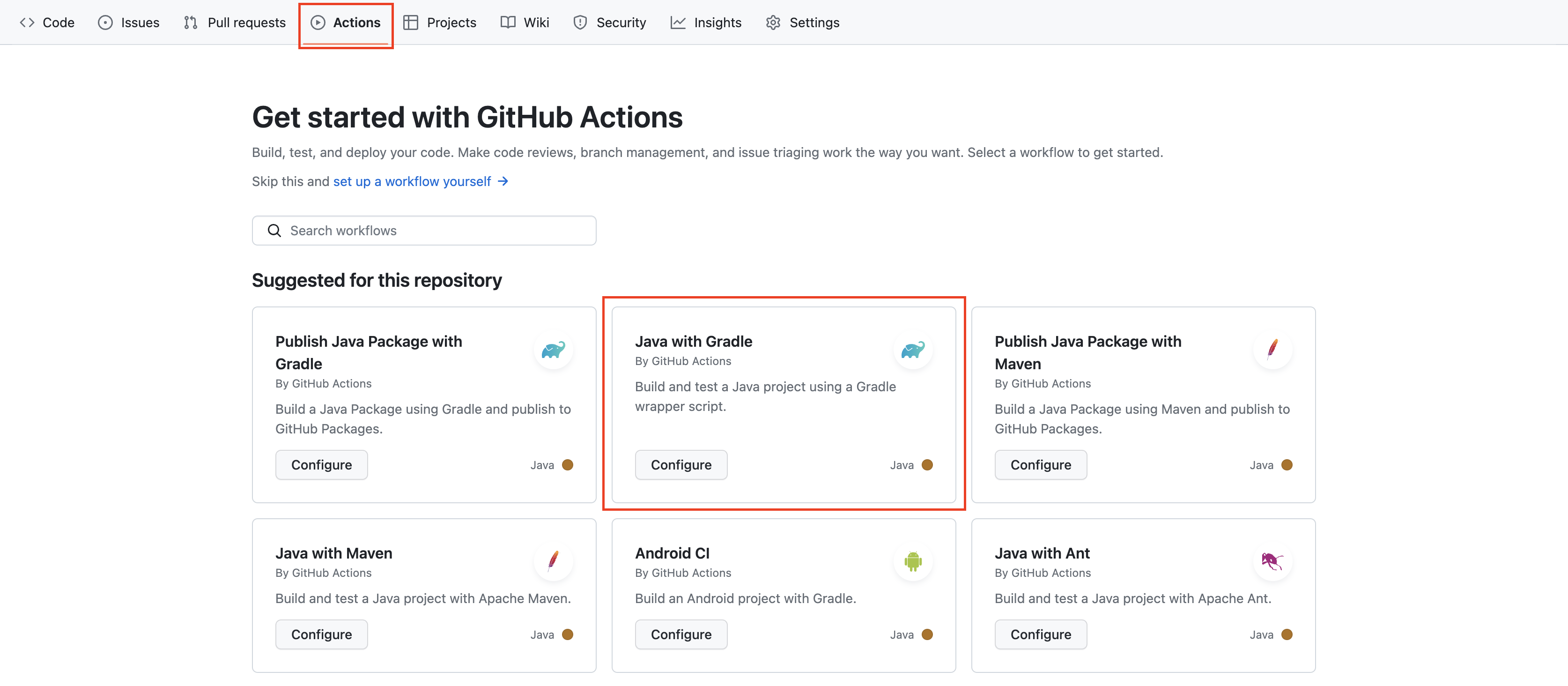Click the Java language color dot on Java with Maven card
This screenshot has width=1568, height=686.
[568, 634]
